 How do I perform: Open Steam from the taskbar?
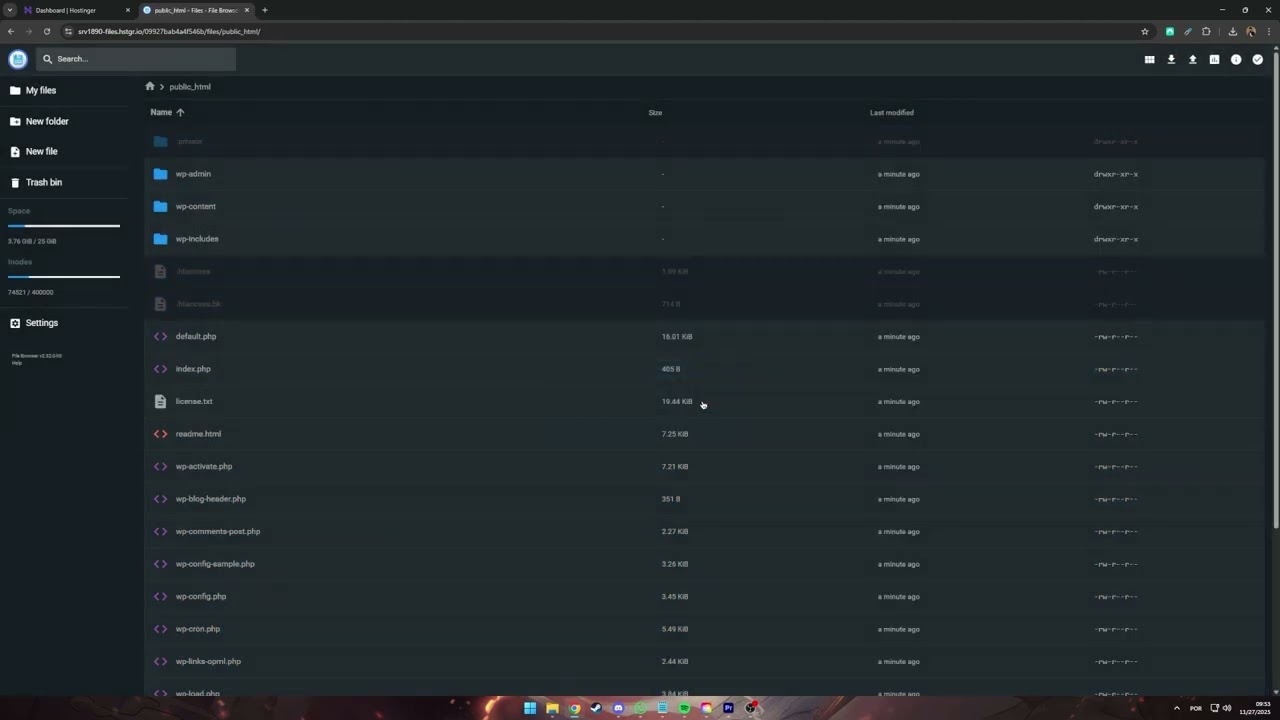(x=596, y=708)
